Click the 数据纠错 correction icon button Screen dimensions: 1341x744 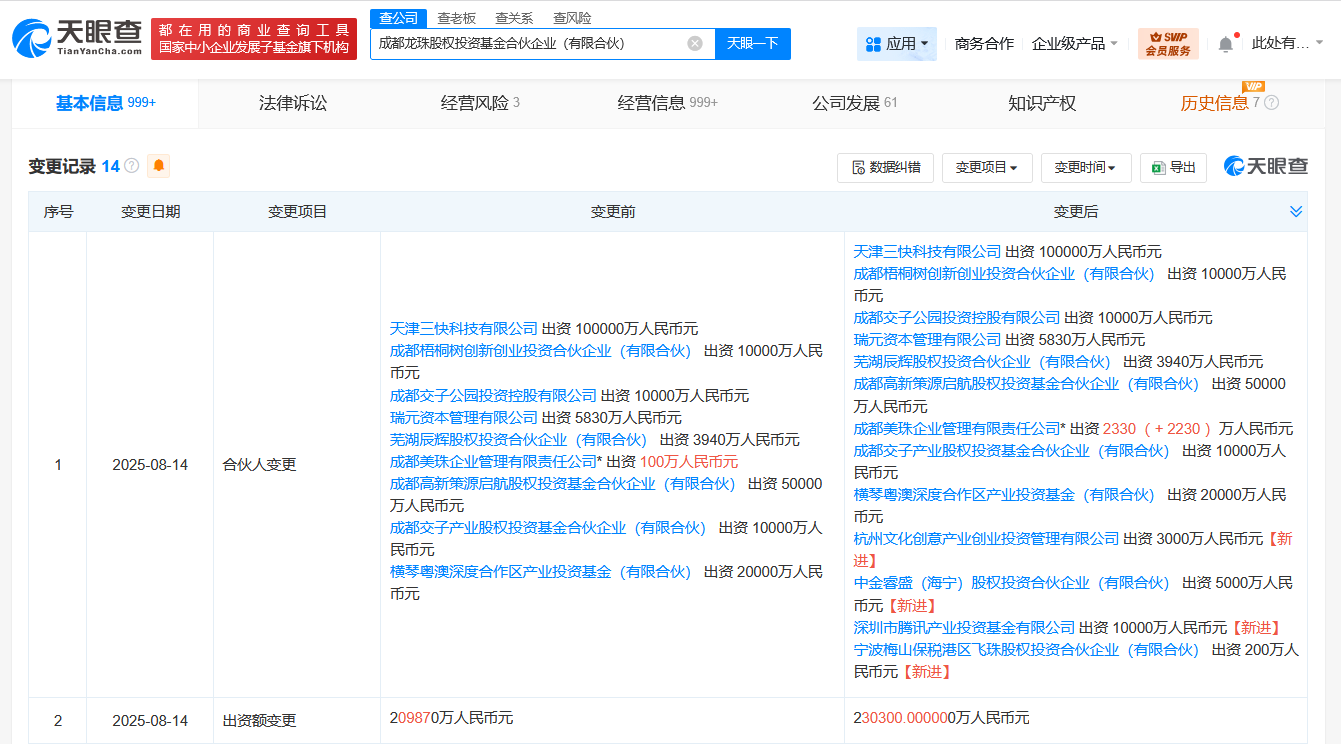[885, 167]
